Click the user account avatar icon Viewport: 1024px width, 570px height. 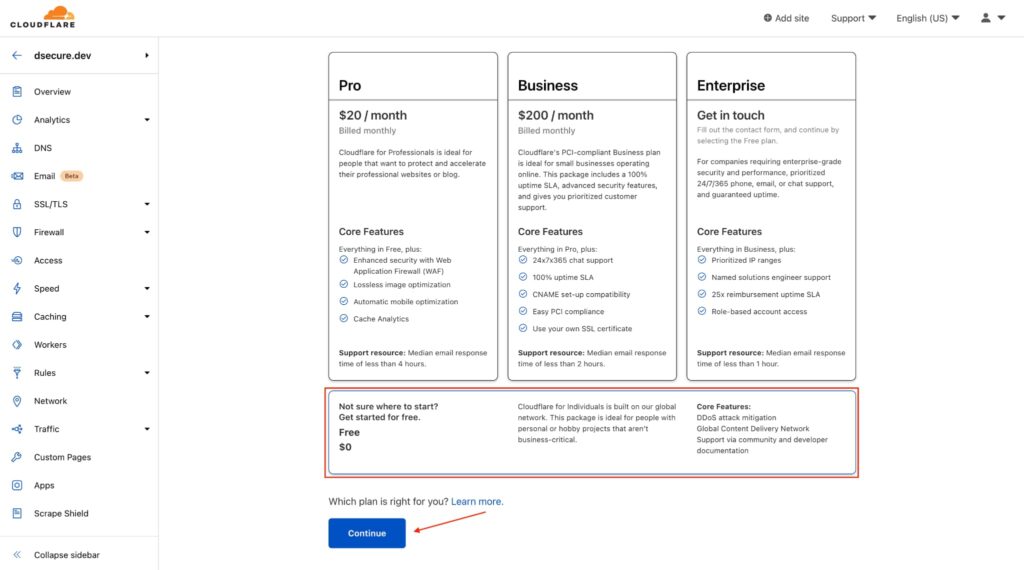tap(985, 18)
